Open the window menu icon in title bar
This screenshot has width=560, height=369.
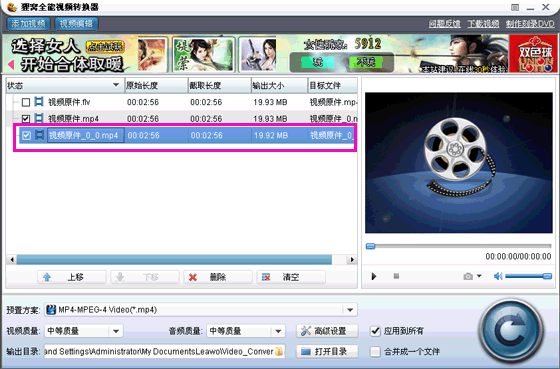(515, 7)
